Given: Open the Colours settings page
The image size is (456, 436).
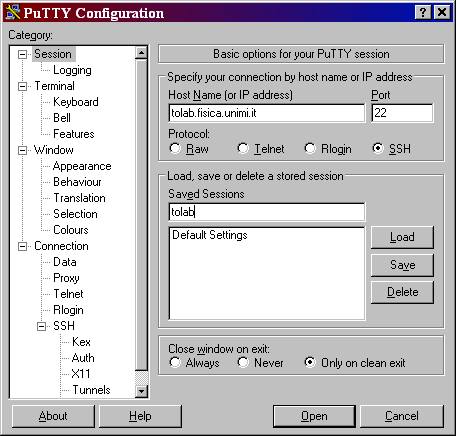Looking at the screenshot, I should coord(71,230).
